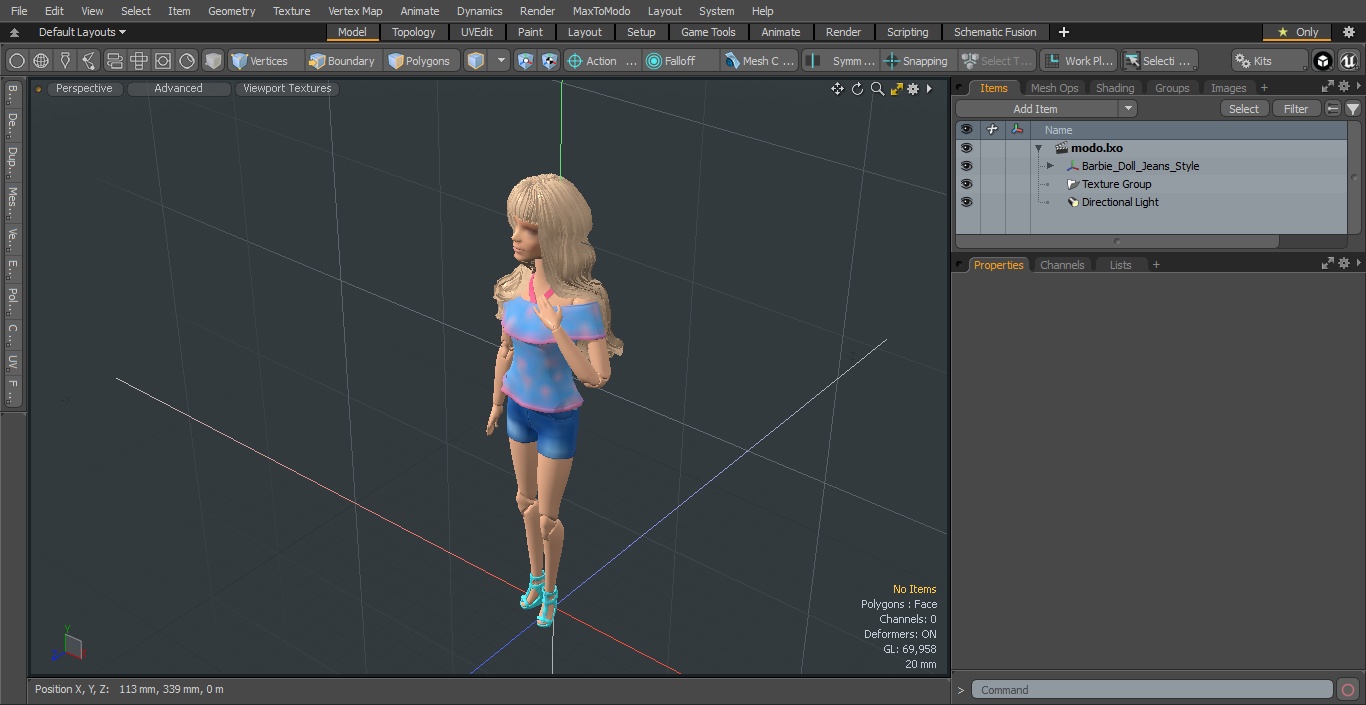Open the Falloff menu
The height and width of the screenshot is (705, 1366).
tap(681, 61)
